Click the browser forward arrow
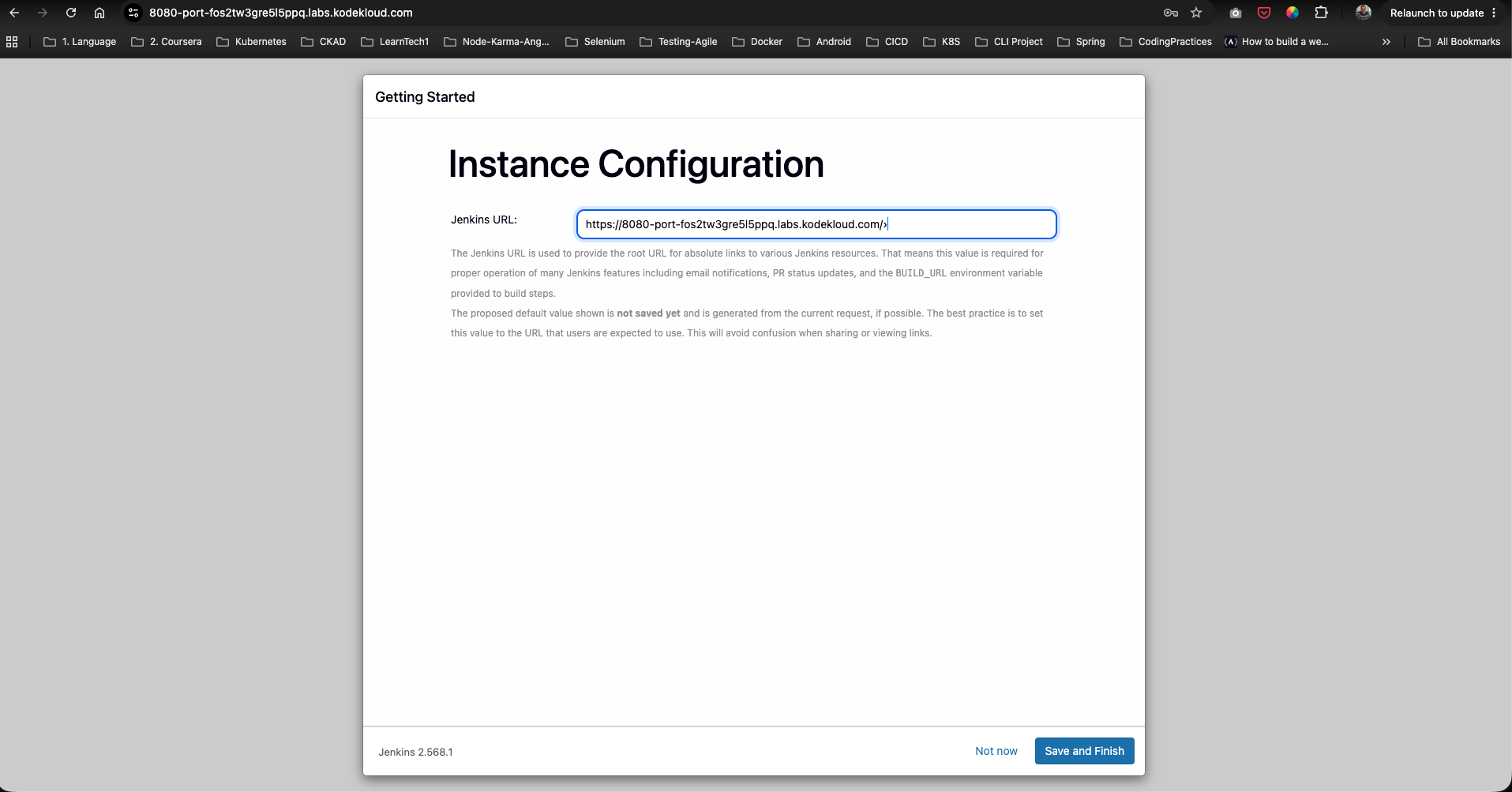 click(x=43, y=13)
